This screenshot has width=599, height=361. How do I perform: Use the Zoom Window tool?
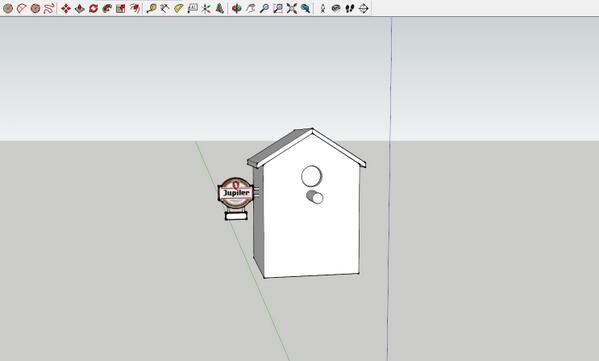click(278, 8)
